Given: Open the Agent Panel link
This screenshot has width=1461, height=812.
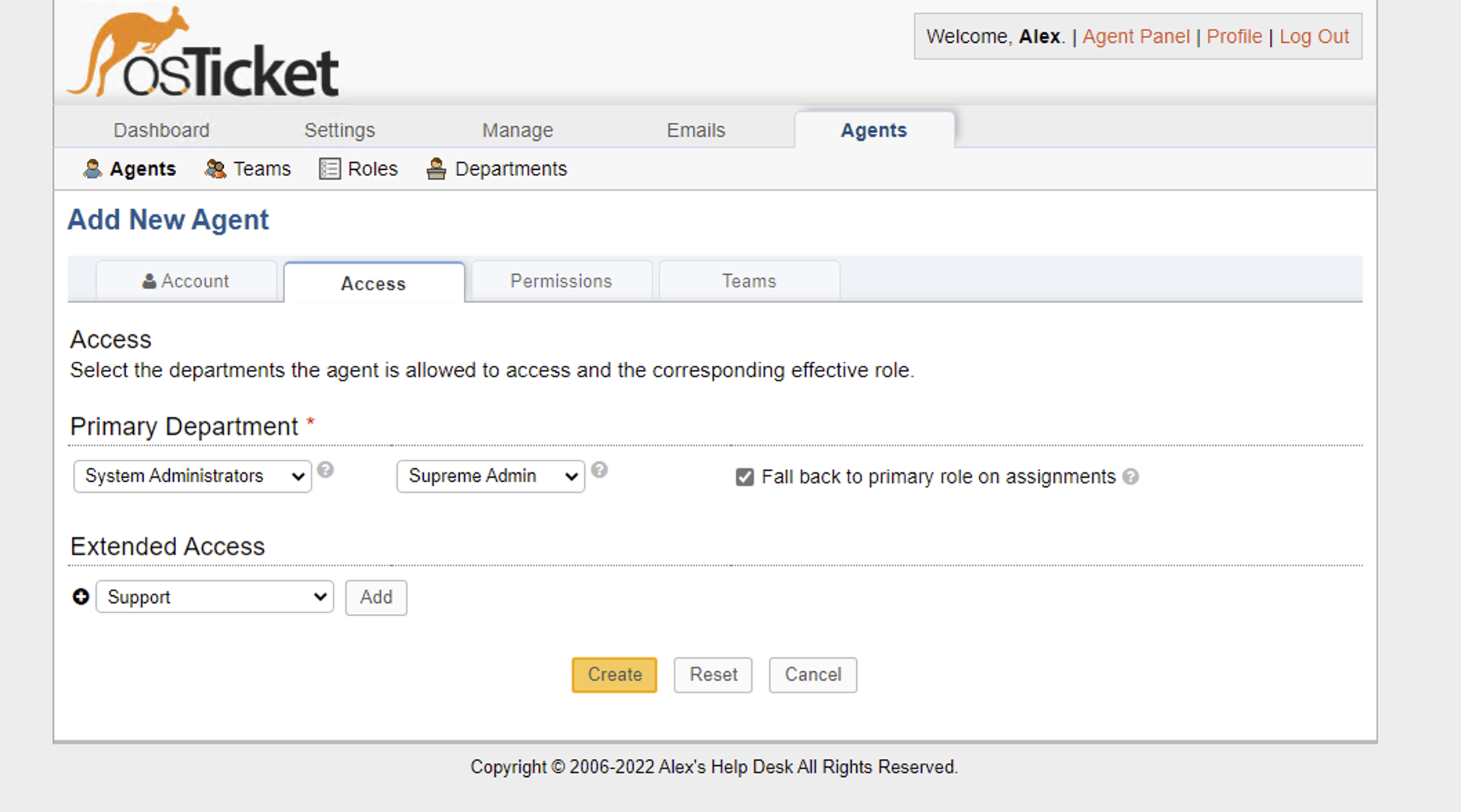Looking at the screenshot, I should click(x=1135, y=37).
